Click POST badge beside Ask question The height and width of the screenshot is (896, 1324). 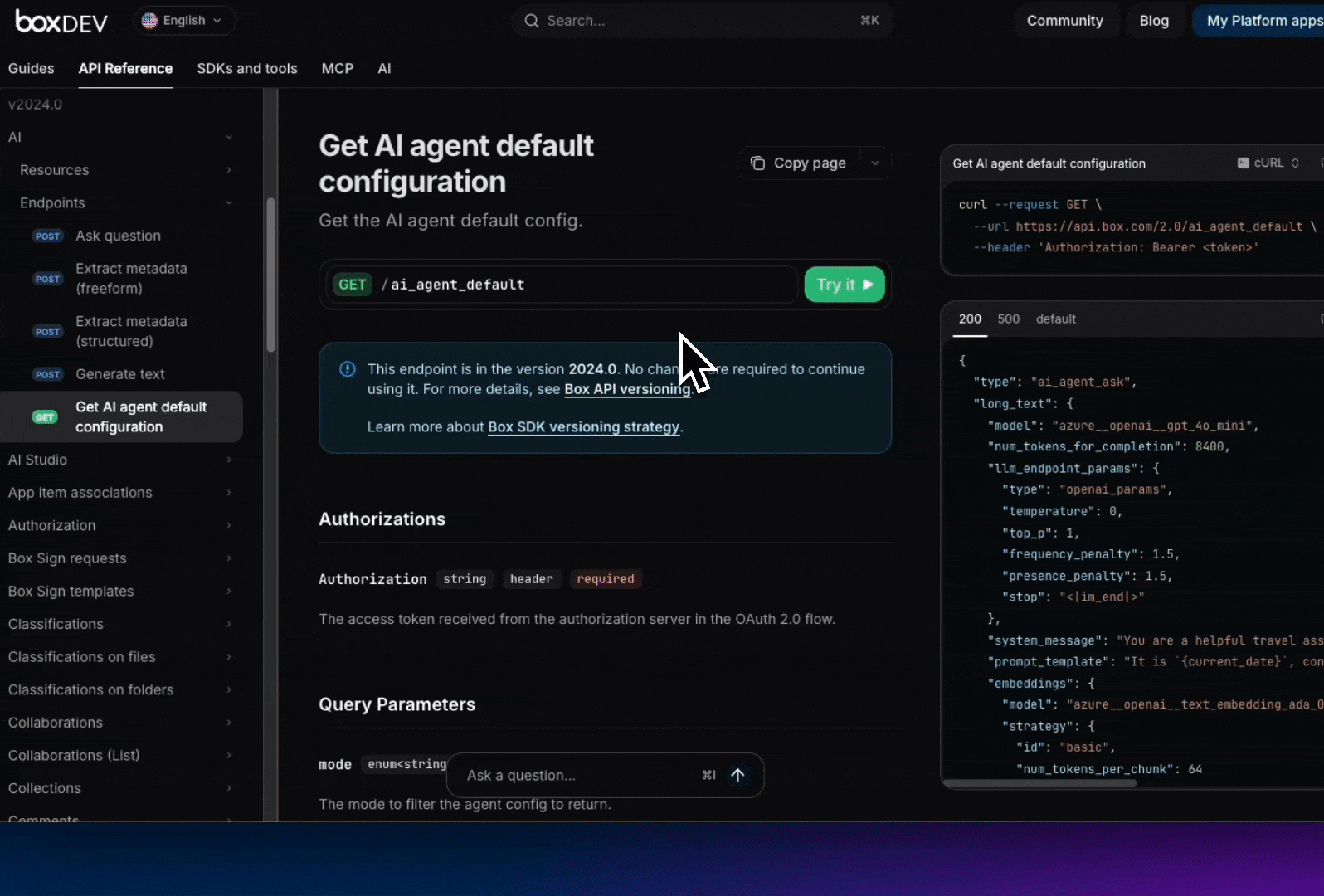pyautogui.click(x=47, y=236)
